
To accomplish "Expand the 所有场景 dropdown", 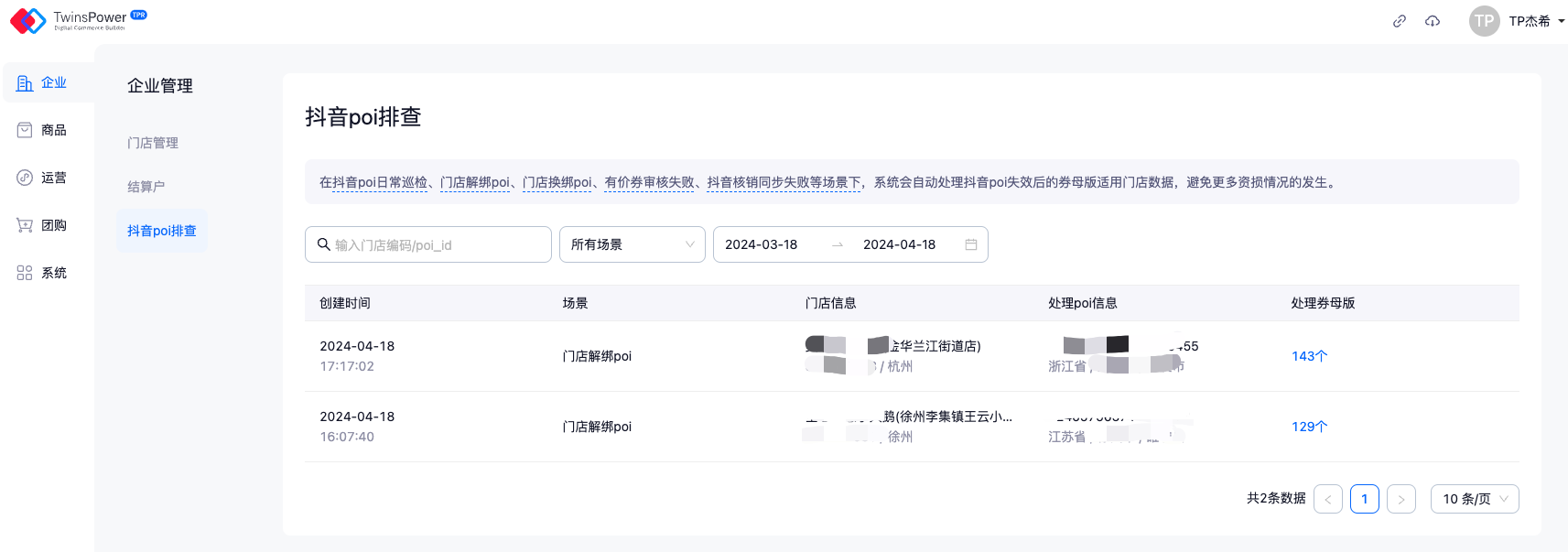I will pos(632,244).
